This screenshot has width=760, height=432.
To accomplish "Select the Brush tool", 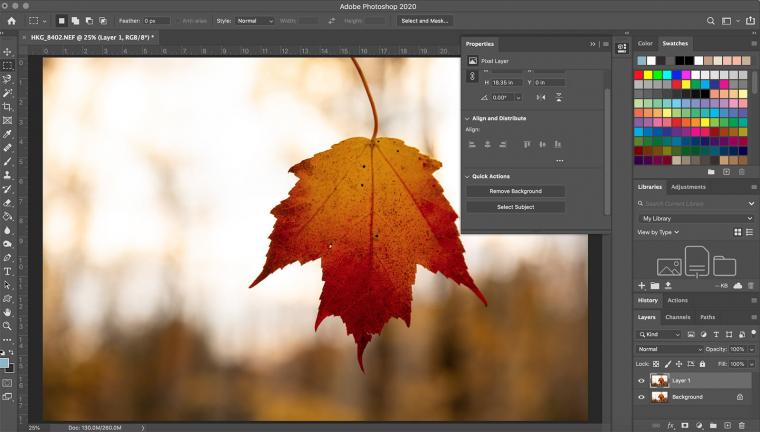I will click(7, 161).
